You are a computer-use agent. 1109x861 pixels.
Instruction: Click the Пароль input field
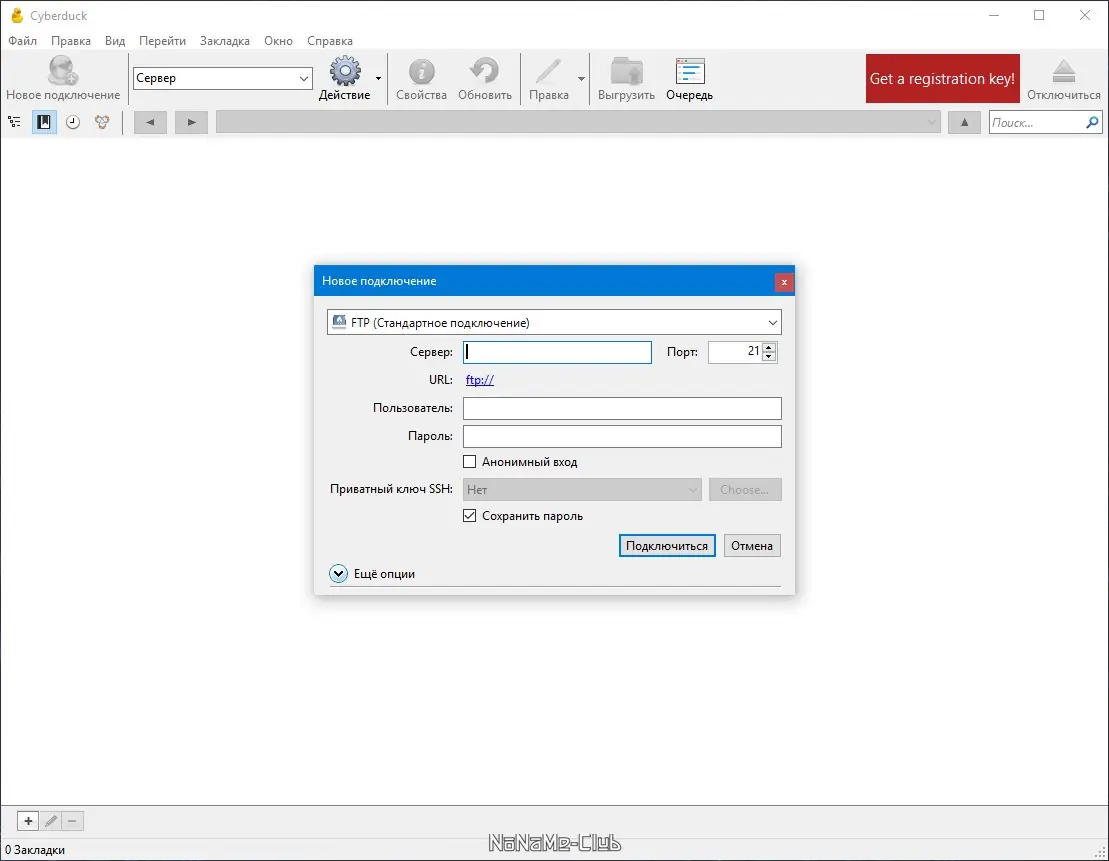[622, 436]
